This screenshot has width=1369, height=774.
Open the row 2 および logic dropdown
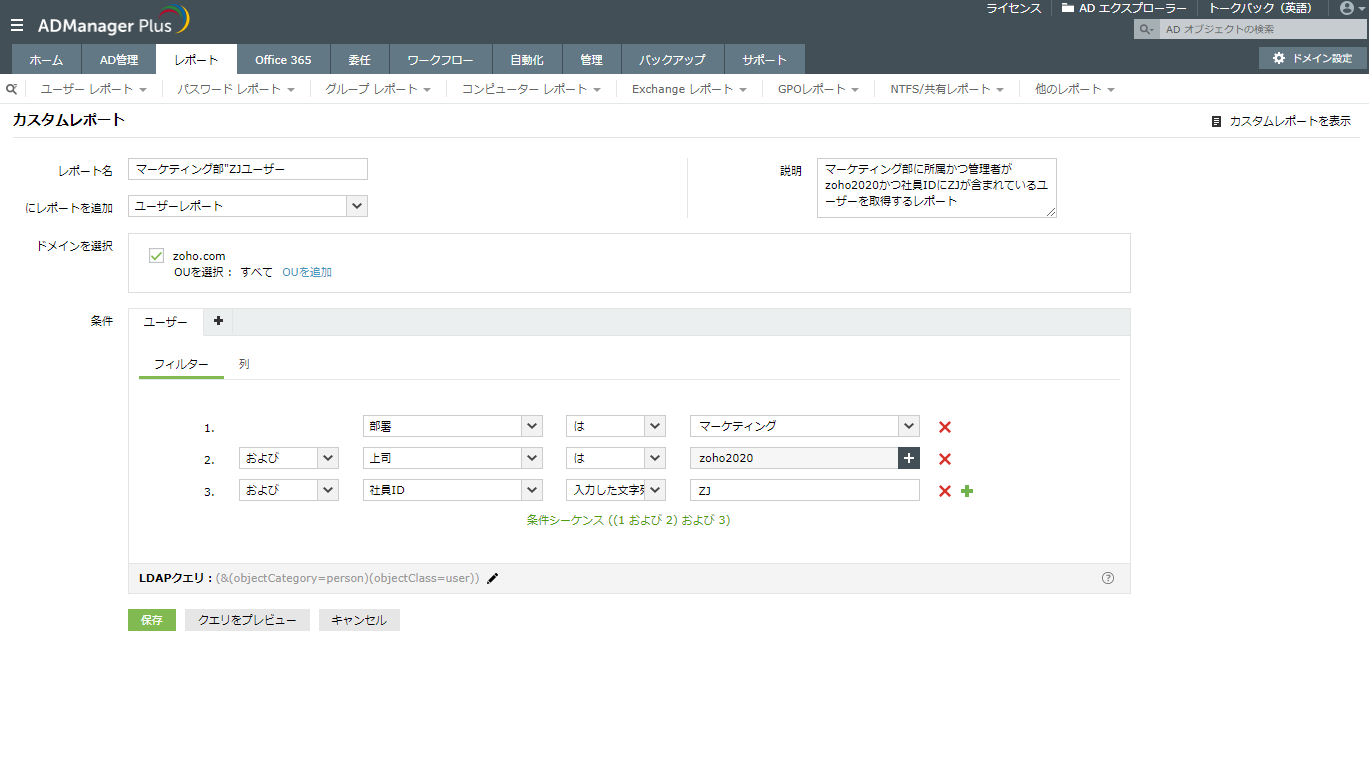[x=290, y=458]
